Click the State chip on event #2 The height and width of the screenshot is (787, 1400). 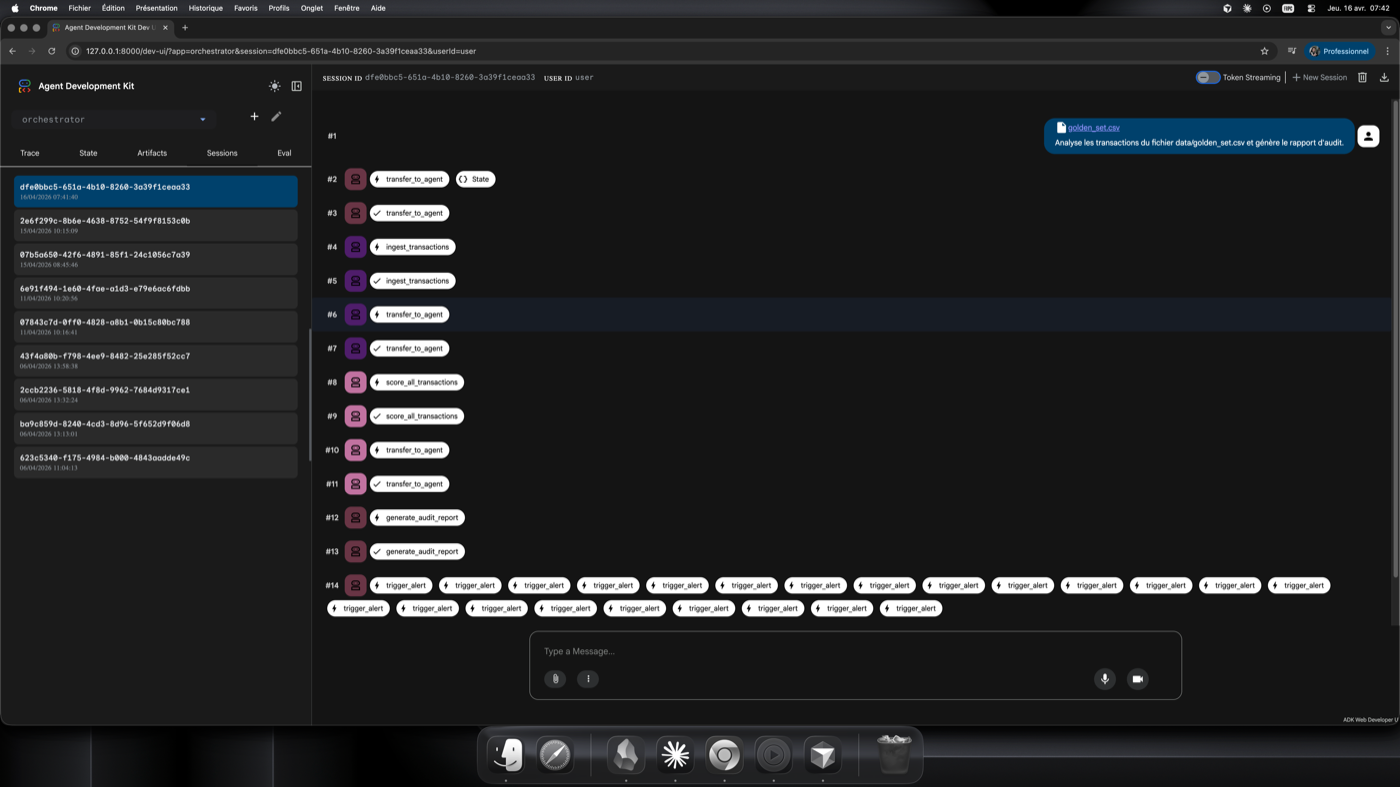tap(475, 179)
